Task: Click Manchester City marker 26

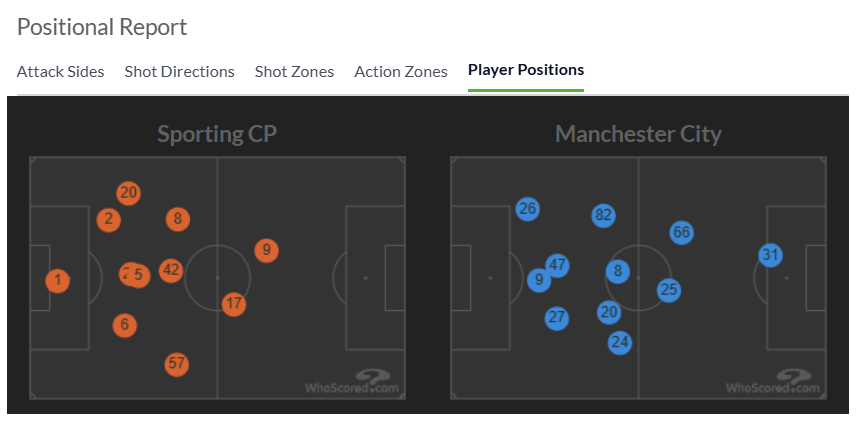Action: pos(528,210)
